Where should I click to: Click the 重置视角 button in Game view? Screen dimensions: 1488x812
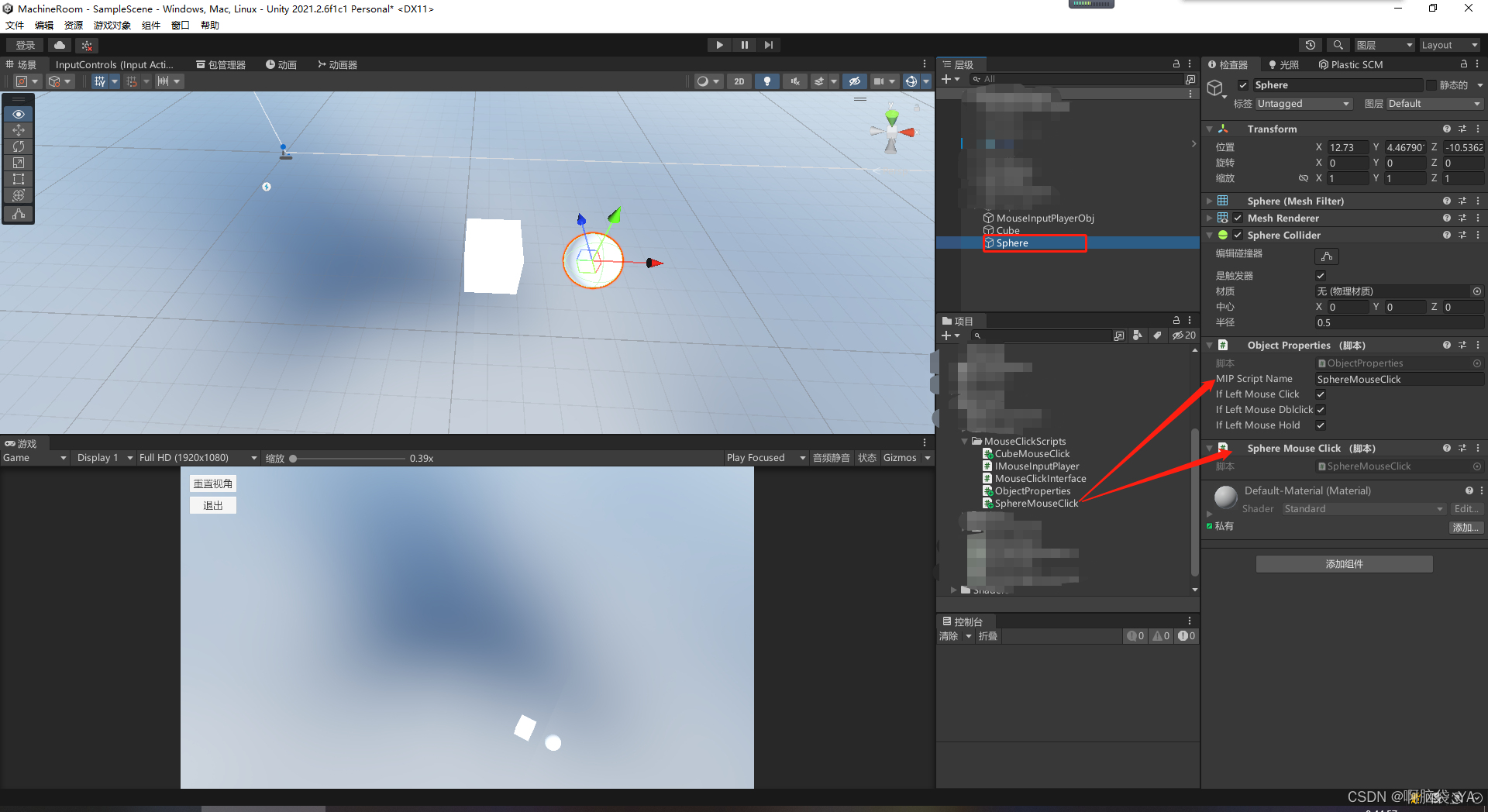(212, 483)
